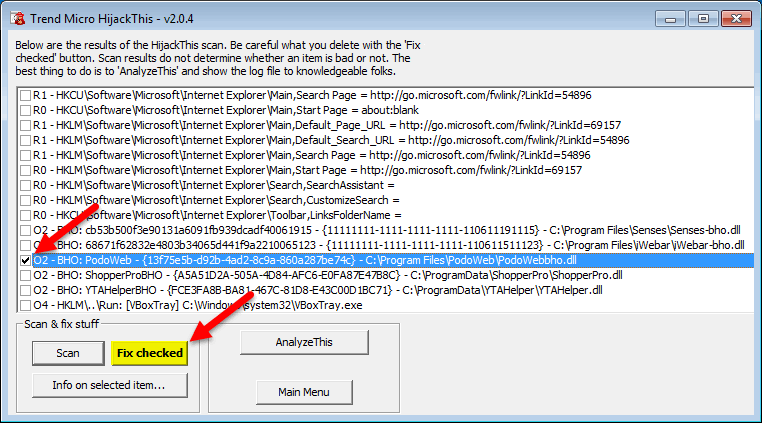
Task: Tick the ShopperProBHO entry checkbox
Action: point(25,276)
